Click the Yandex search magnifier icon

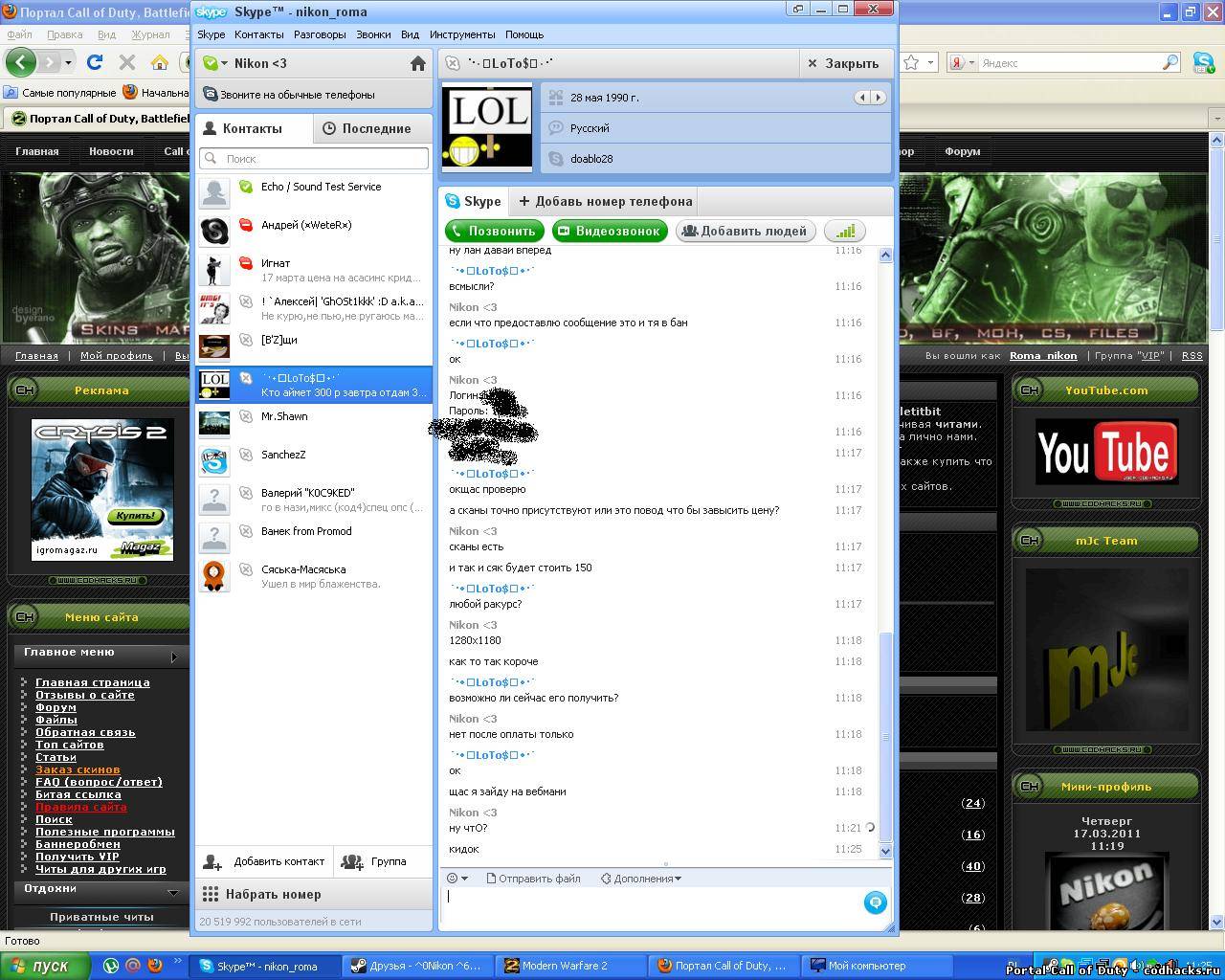coord(1170,62)
